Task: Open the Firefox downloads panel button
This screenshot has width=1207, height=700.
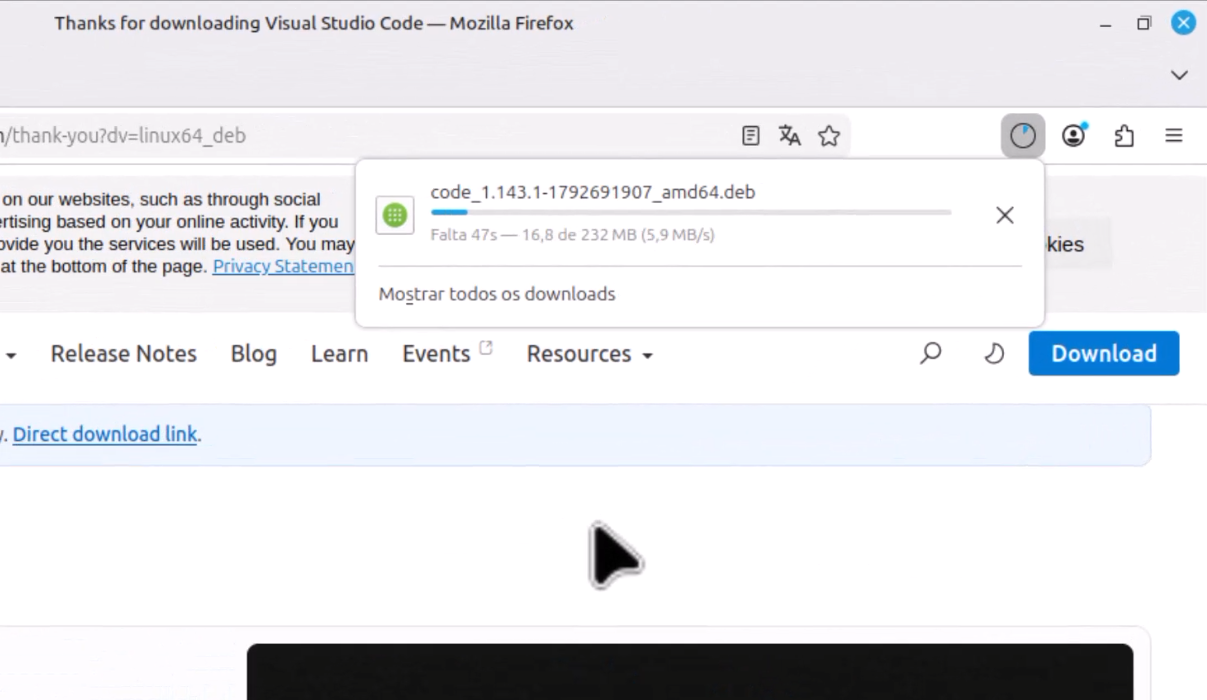Action: pos(1022,136)
